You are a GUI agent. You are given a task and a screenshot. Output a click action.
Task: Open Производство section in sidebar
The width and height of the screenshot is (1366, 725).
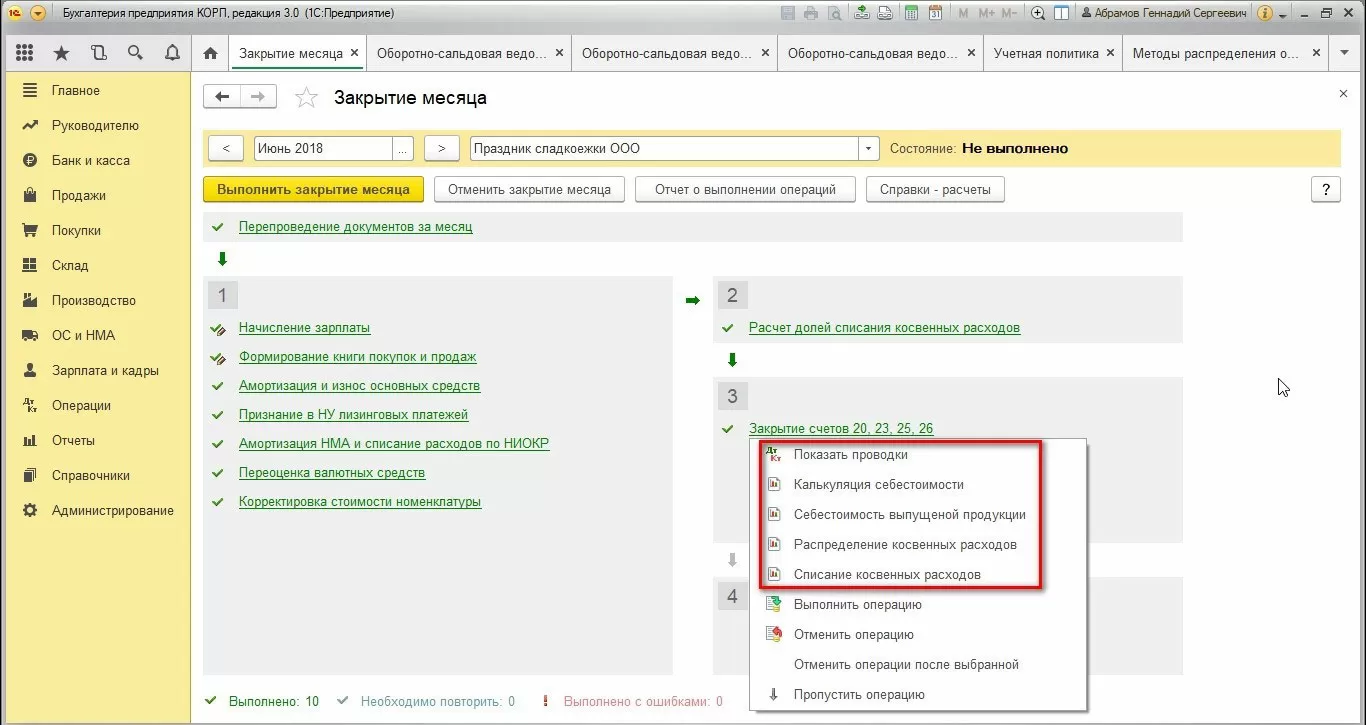click(x=93, y=300)
